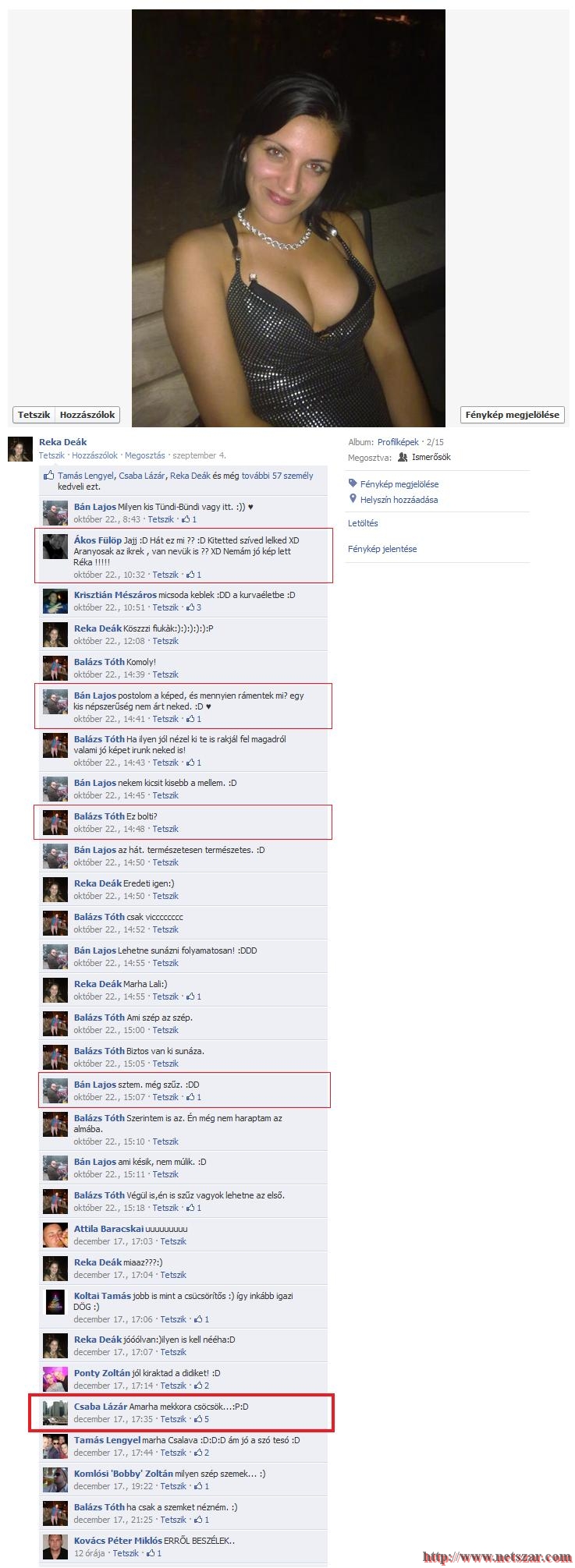Click the Megosztás link under Reka Deák's name
575x1568 pixels.
pos(144,455)
